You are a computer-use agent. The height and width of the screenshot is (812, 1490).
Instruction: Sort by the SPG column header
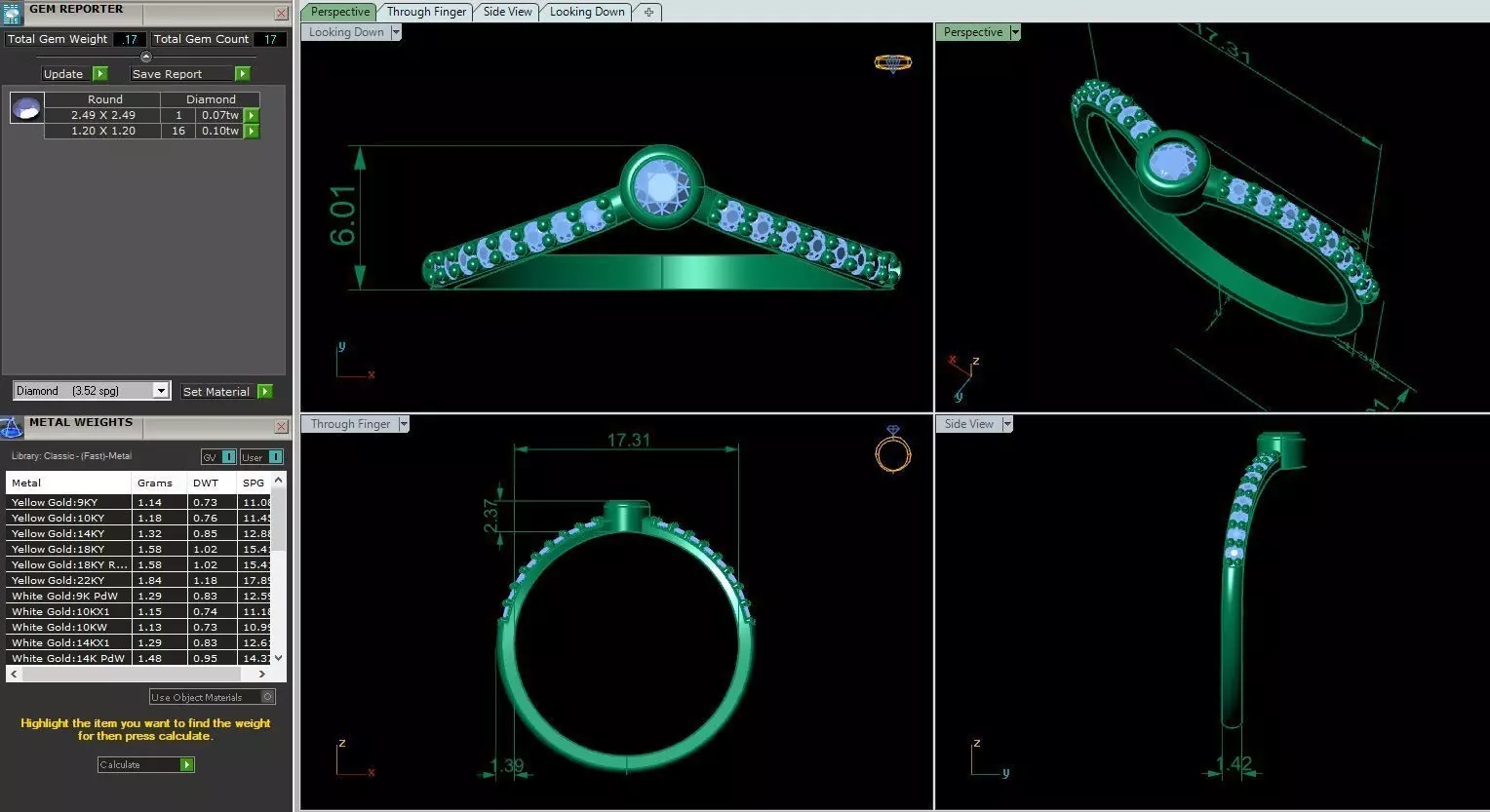pyautogui.click(x=255, y=483)
